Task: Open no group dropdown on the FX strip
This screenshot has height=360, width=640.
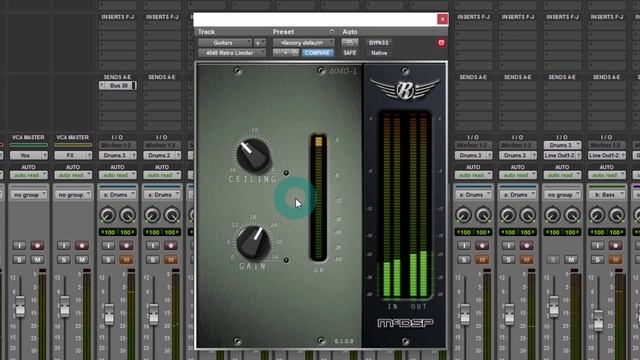Action: [73, 195]
